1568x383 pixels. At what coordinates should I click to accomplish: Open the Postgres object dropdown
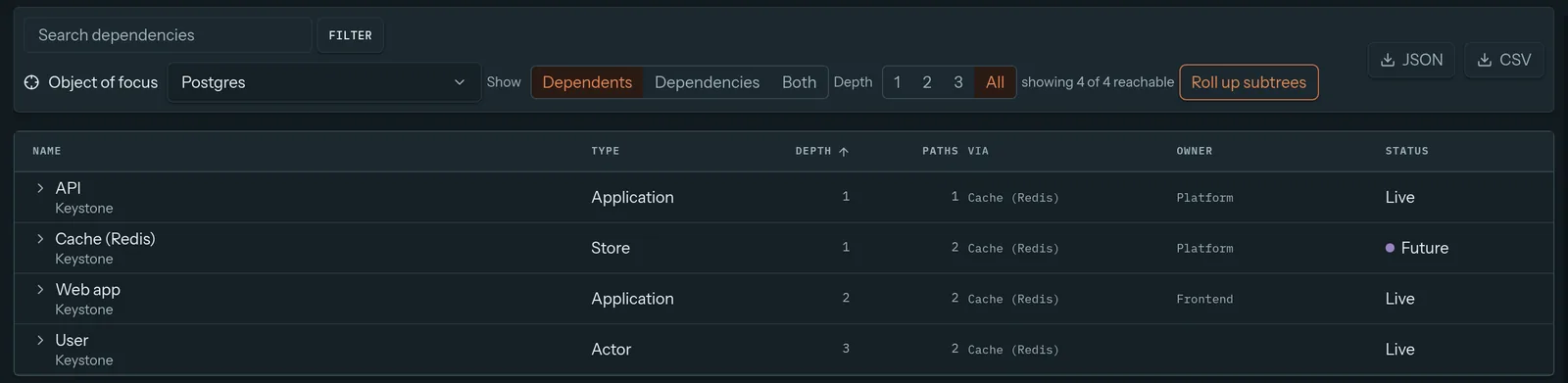click(x=323, y=82)
